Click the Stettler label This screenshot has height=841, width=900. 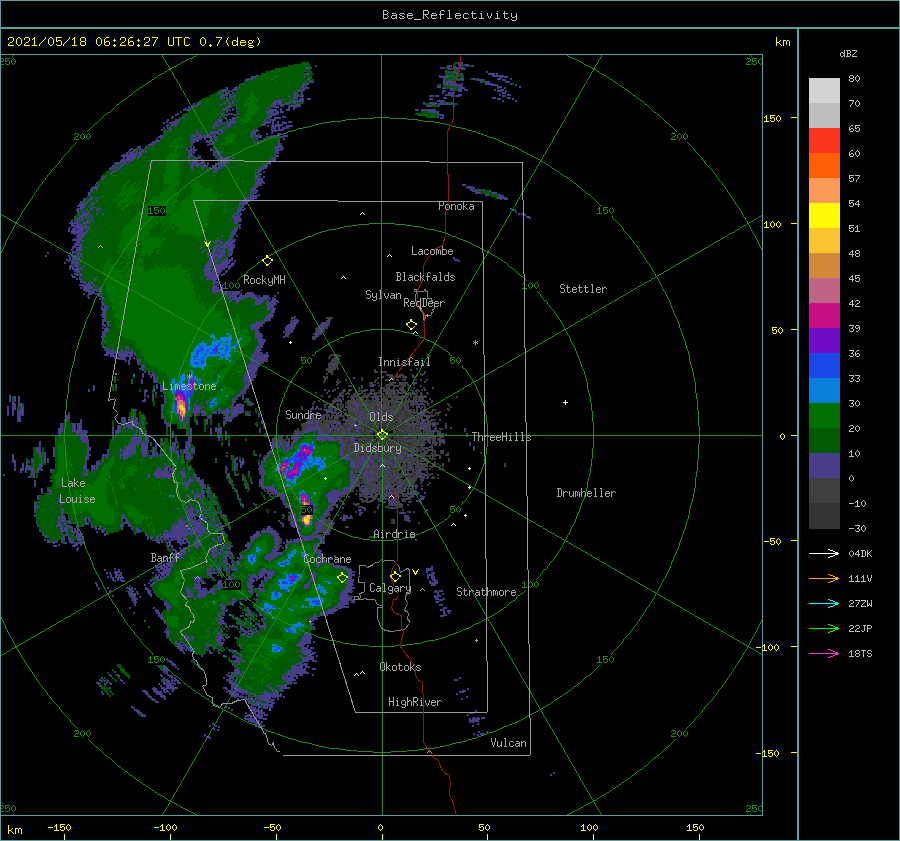[583, 289]
